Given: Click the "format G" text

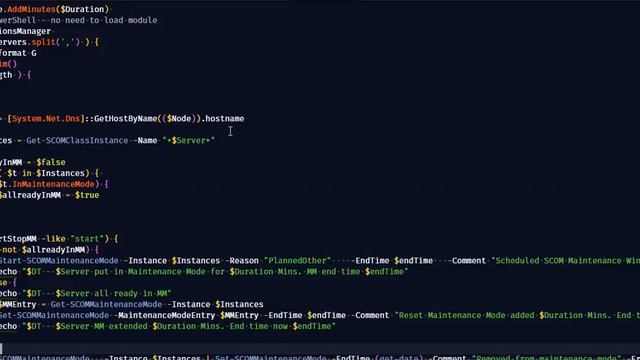Looking at the screenshot, I should point(18,53).
